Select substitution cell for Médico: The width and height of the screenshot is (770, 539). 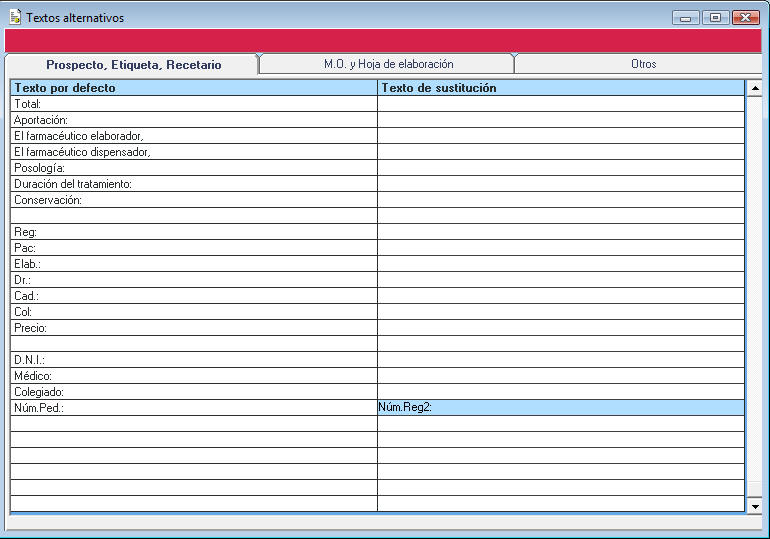click(560, 376)
